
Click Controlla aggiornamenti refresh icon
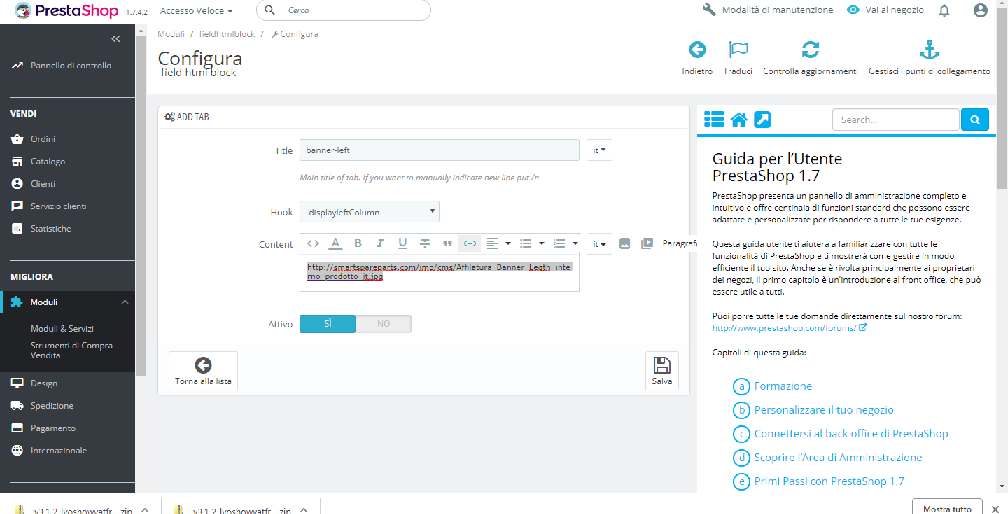(810, 49)
